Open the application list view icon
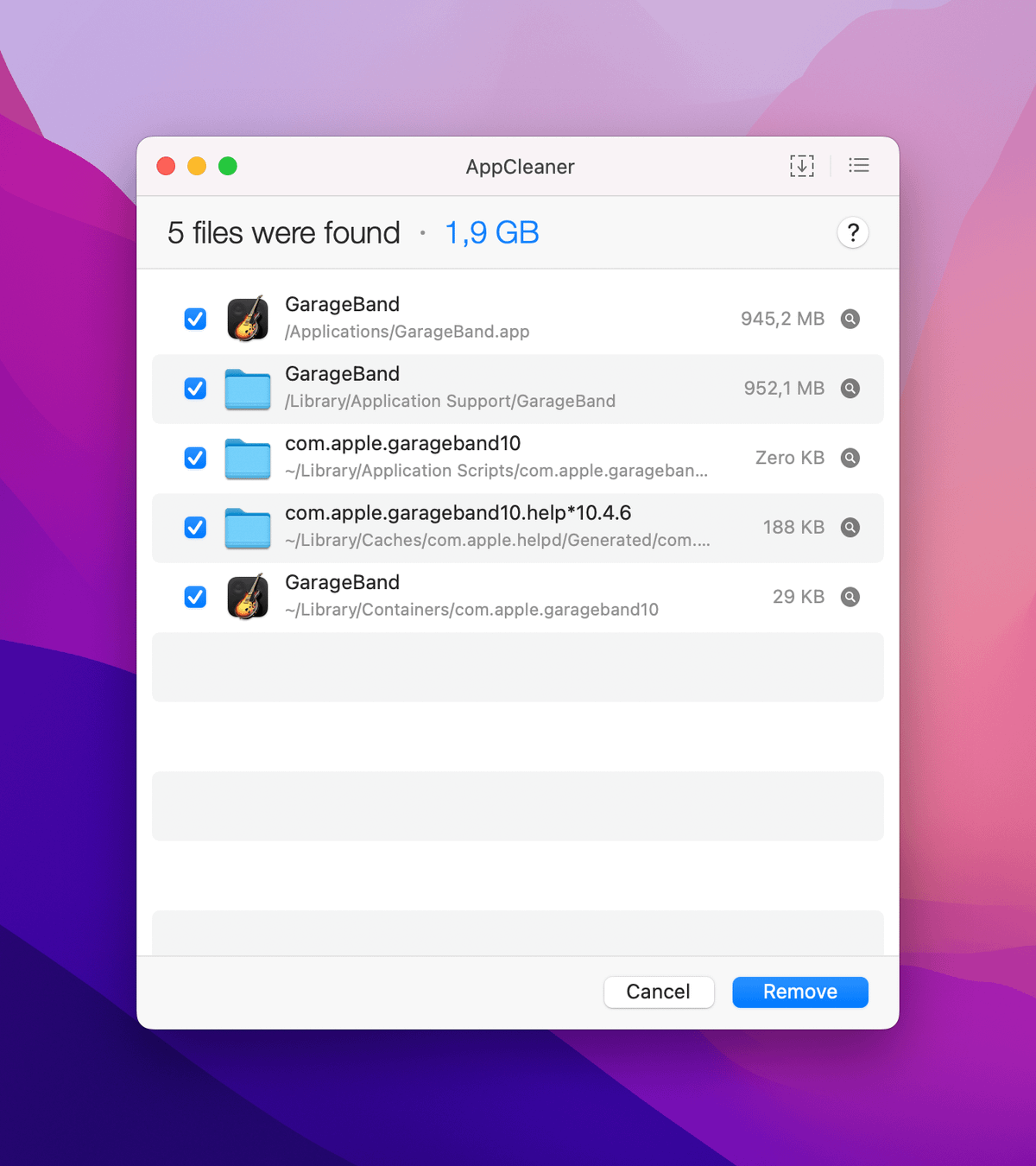 coord(858,166)
